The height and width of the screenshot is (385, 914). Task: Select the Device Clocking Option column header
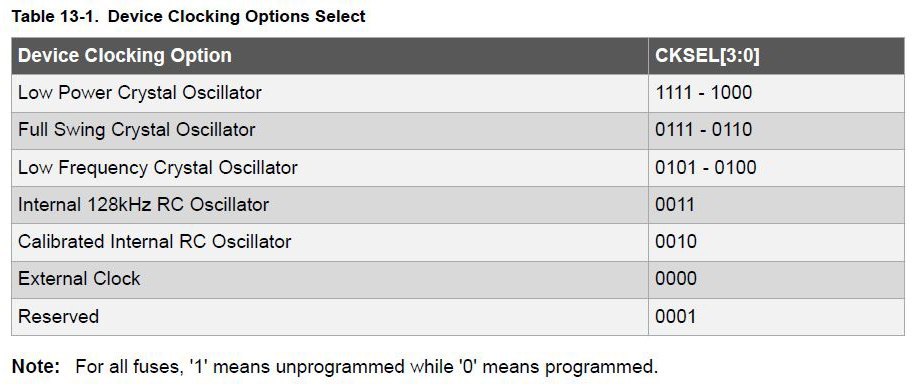[x=330, y=55]
